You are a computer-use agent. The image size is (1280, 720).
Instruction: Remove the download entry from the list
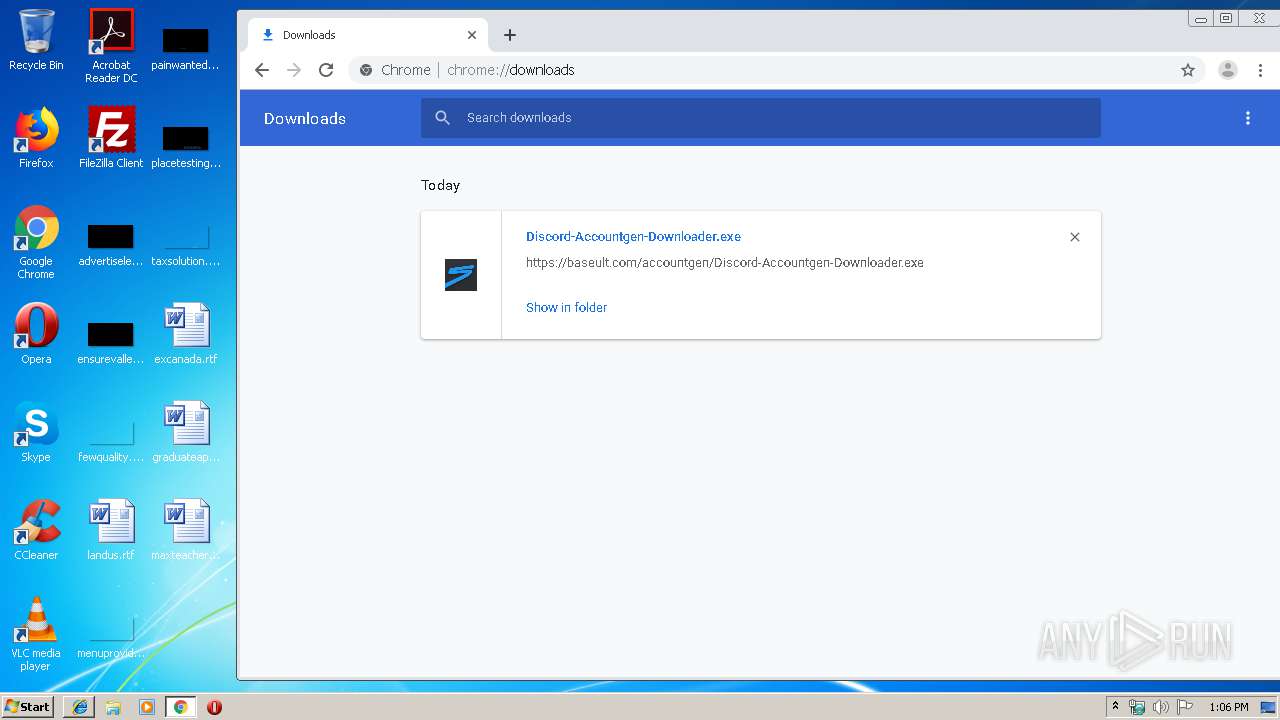1075,237
